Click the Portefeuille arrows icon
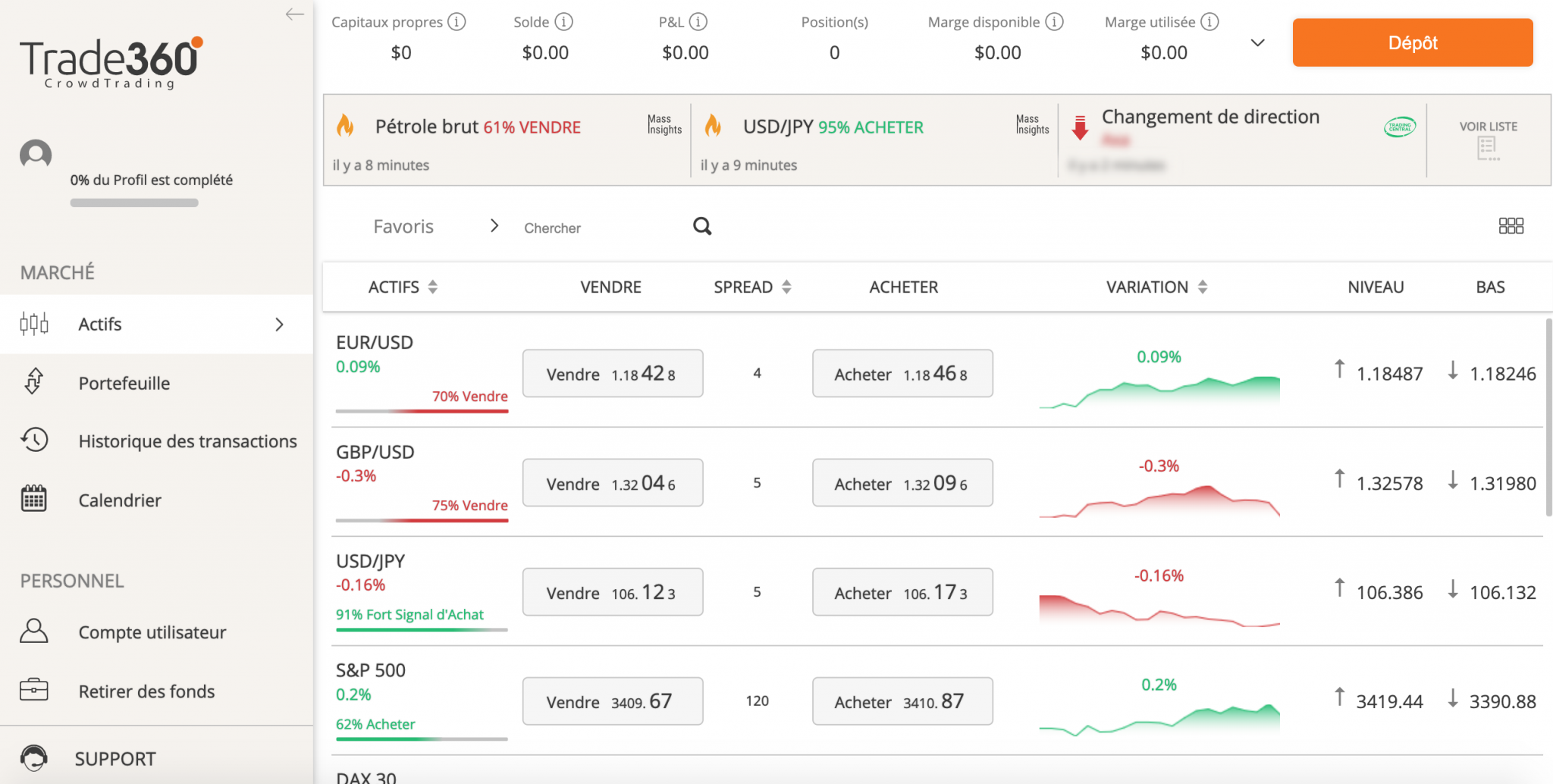1553x784 pixels. click(x=34, y=381)
